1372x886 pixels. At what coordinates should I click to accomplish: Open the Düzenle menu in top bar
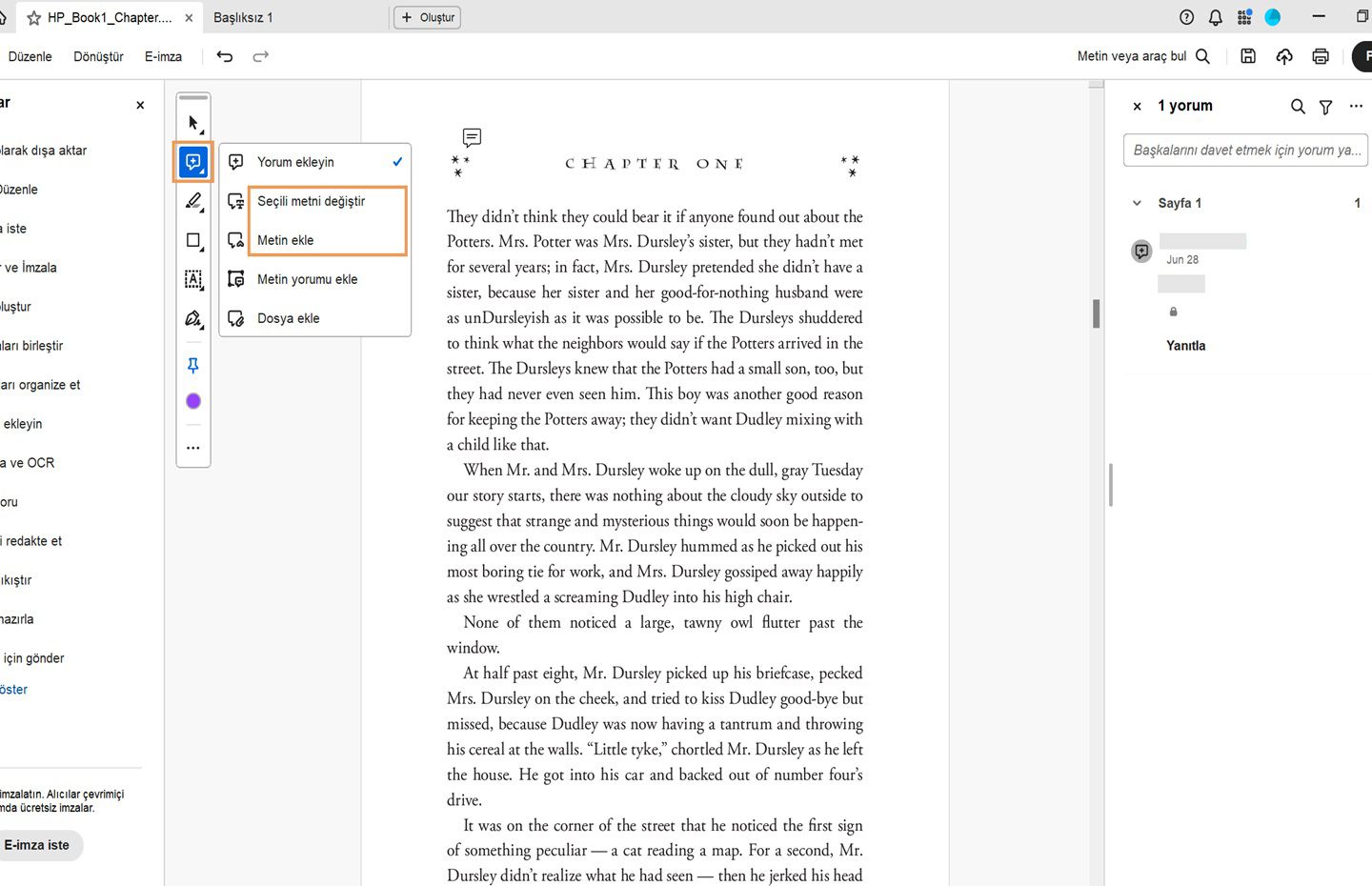(x=30, y=56)
